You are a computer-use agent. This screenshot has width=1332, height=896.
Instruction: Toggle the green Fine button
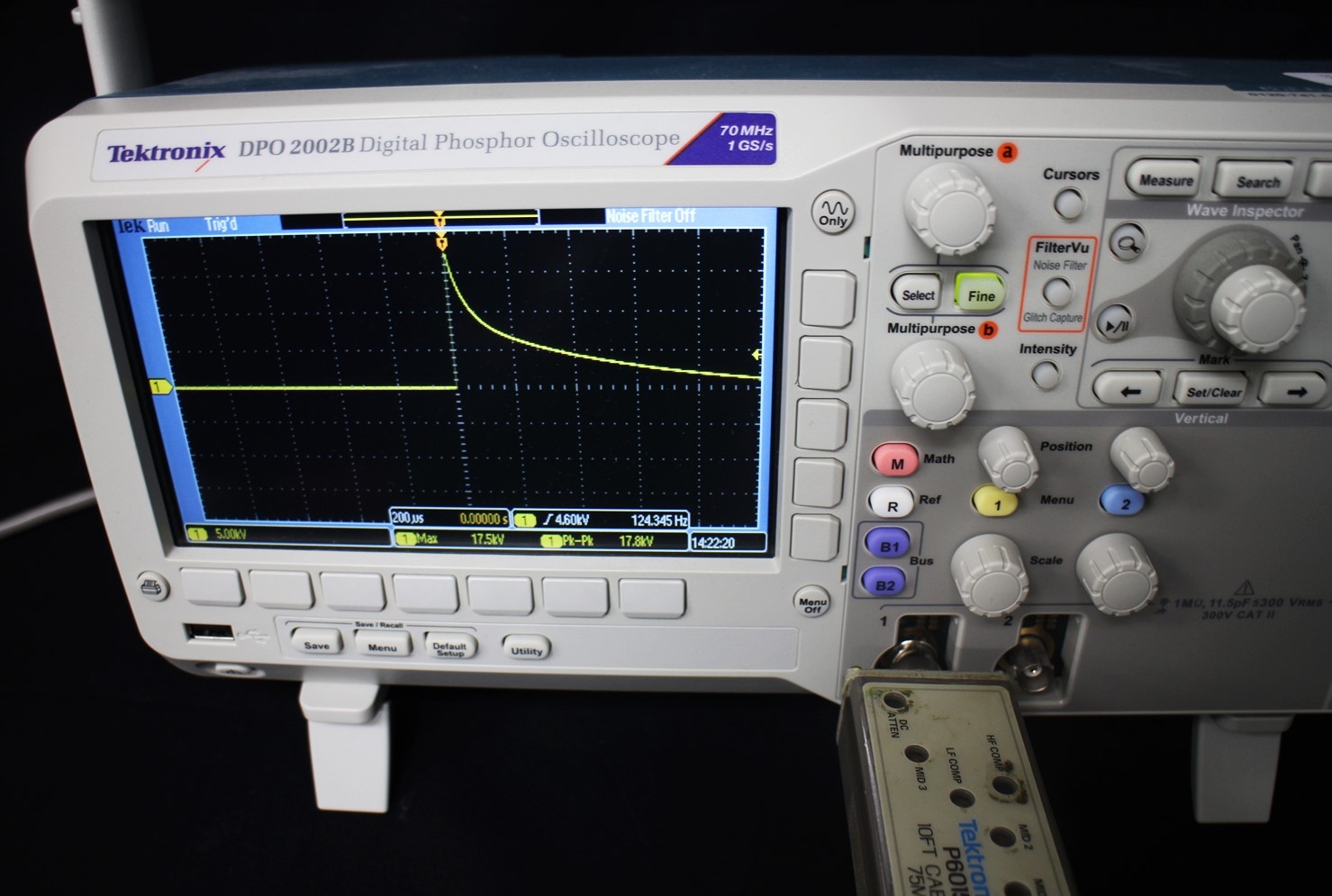tap(980, 294)
